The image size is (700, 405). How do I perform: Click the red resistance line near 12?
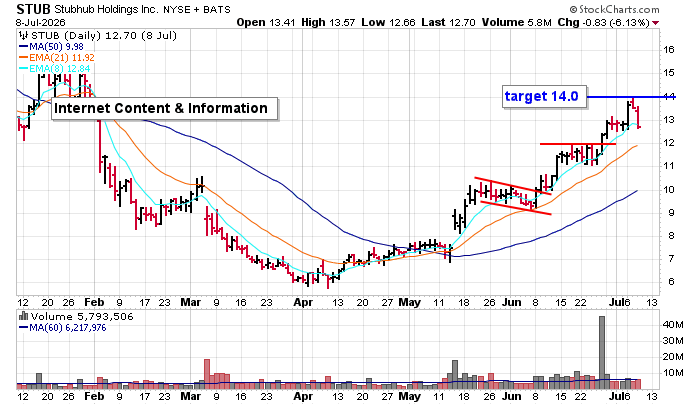[x=578, y=144]
